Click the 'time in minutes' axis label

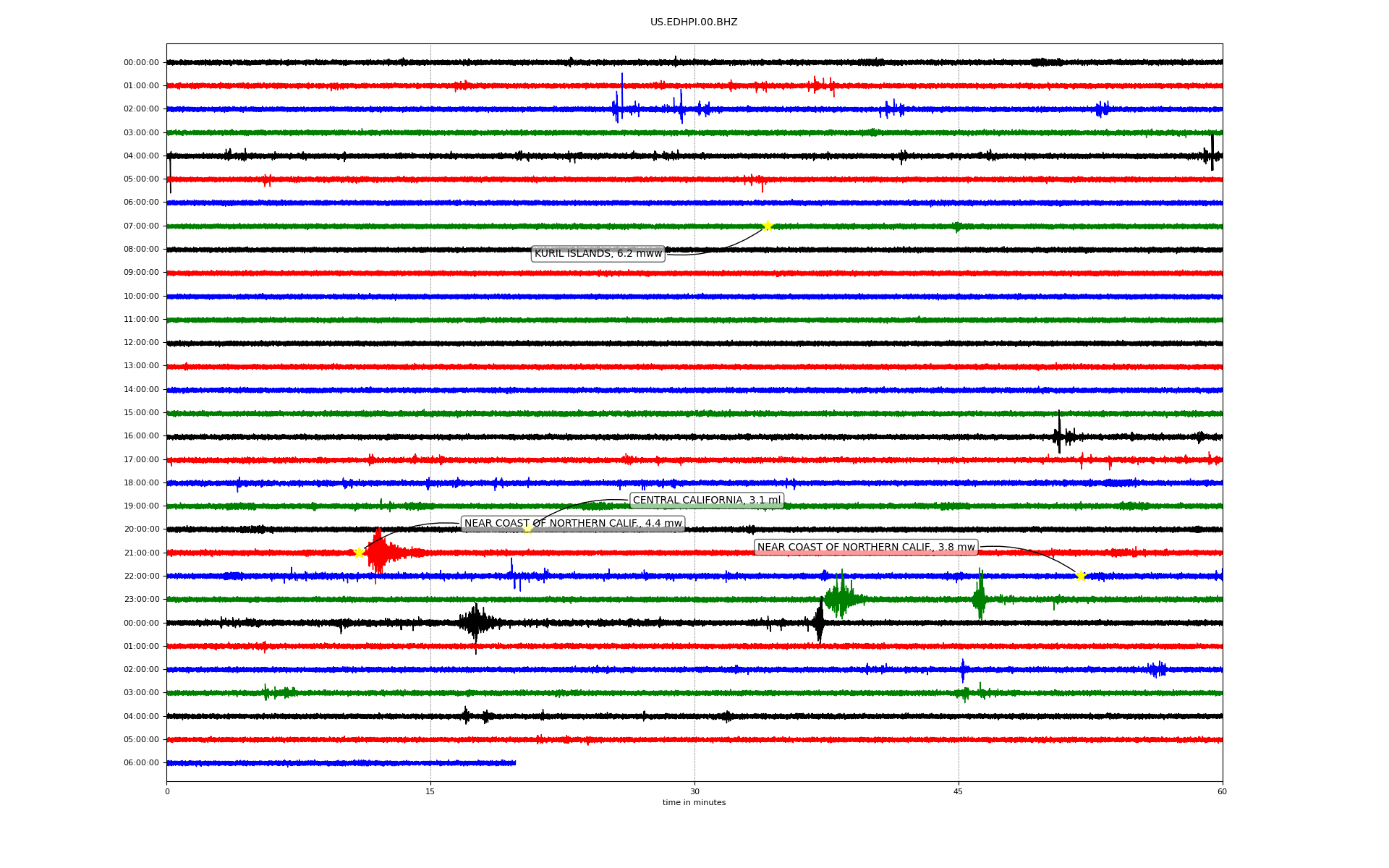694,803
